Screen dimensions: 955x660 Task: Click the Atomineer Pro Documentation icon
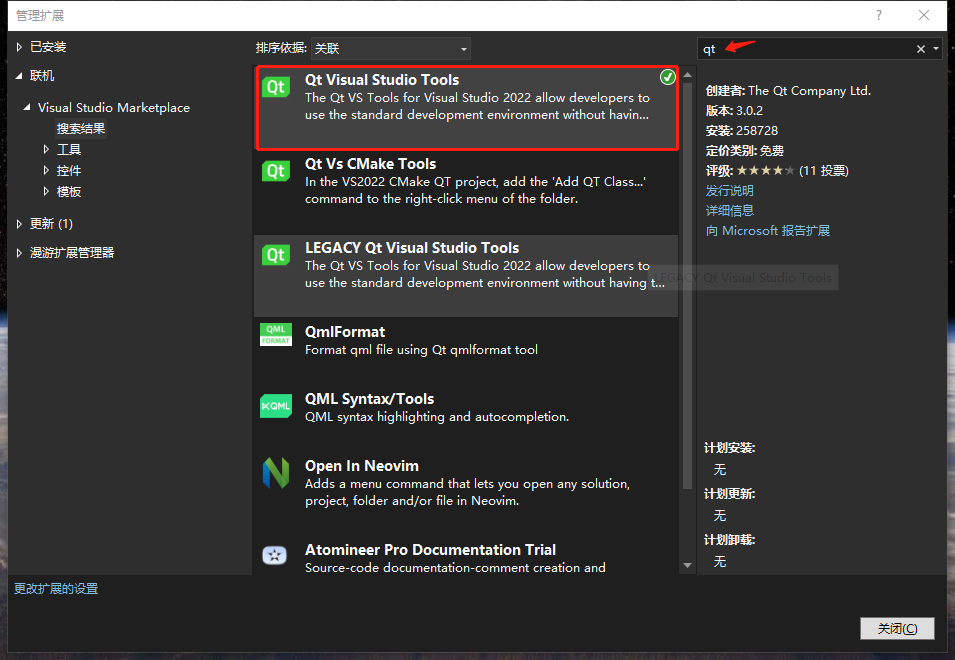coord(275,555)
